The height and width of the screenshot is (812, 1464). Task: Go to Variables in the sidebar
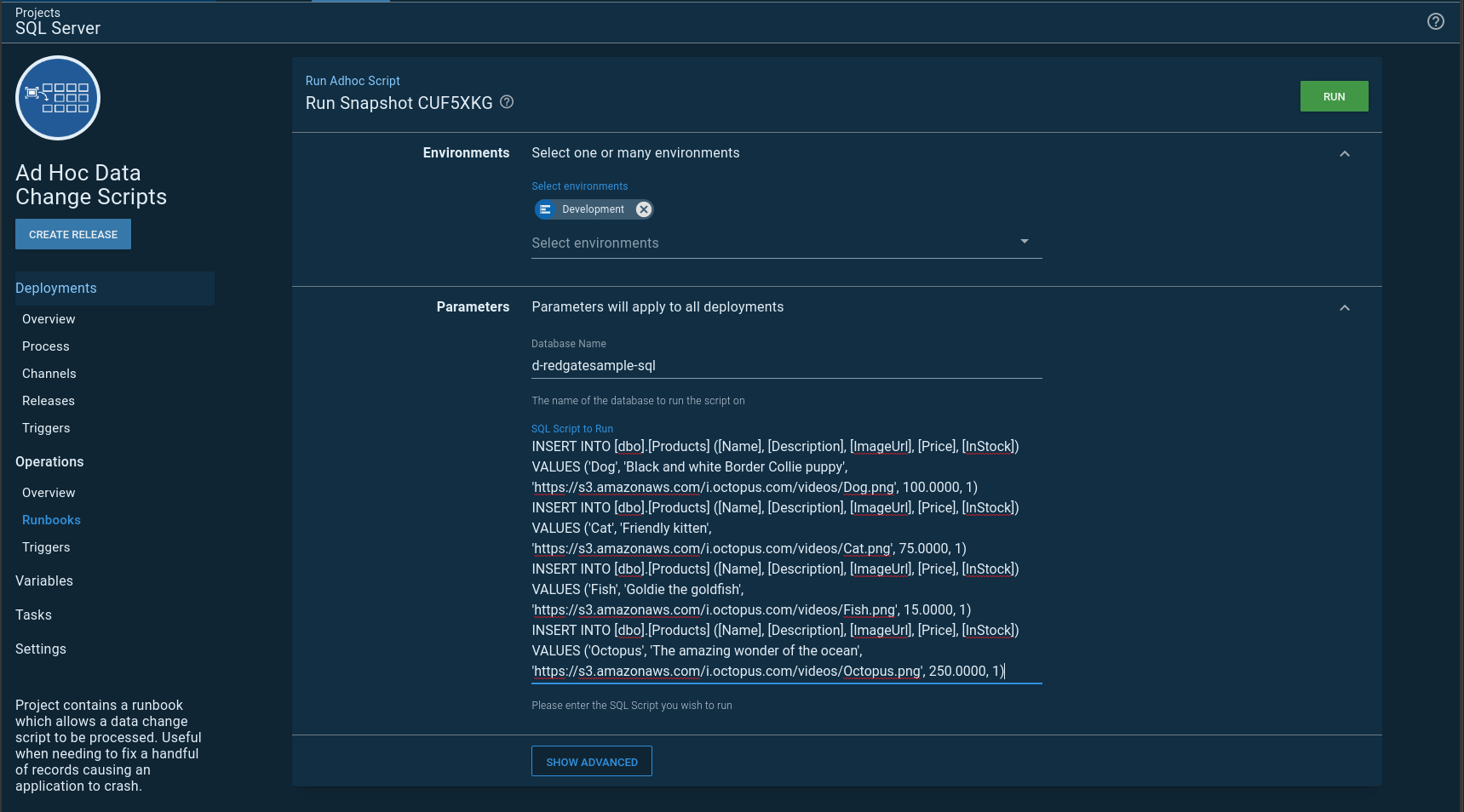pyautogui.click(x=44, y=581)
